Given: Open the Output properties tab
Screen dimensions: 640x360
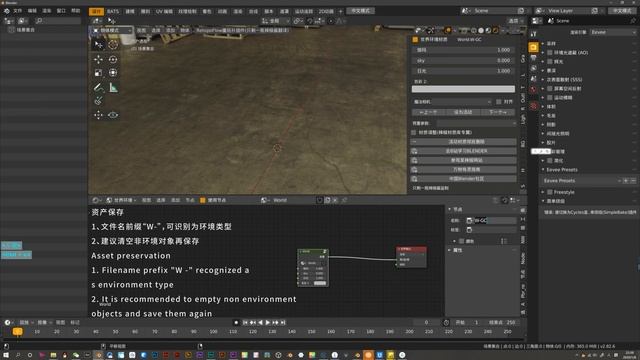Looking at the screenshot, I should click(x=533, y=58).
